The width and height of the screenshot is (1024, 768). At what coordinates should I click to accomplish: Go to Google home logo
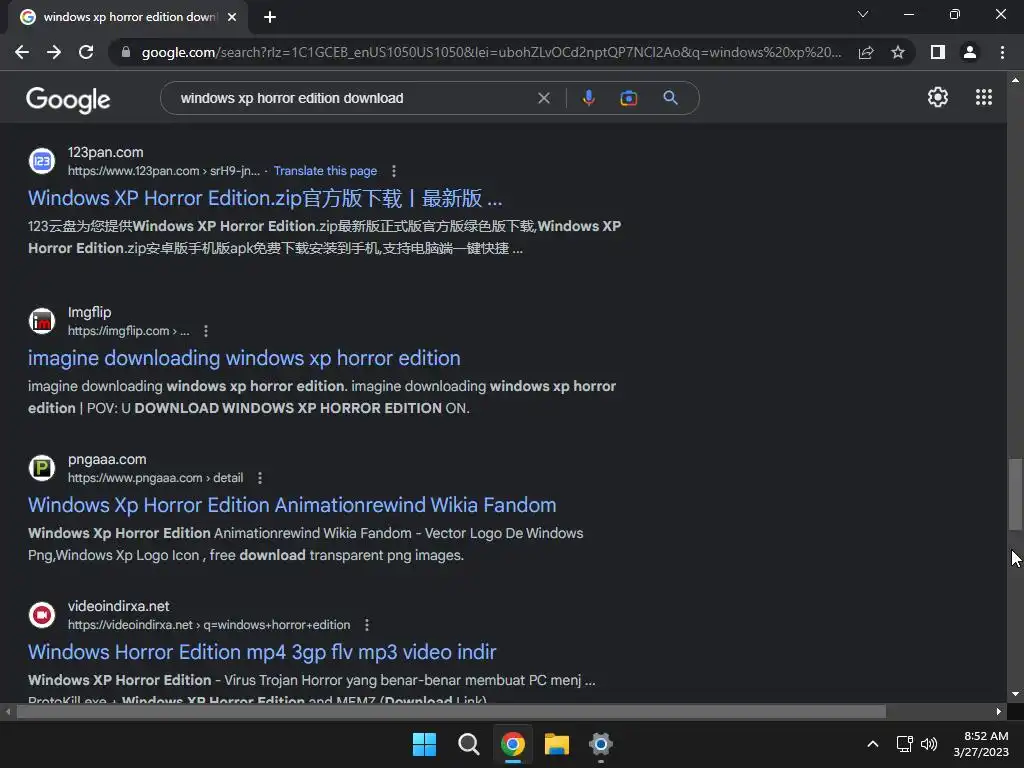click(68, 99)
